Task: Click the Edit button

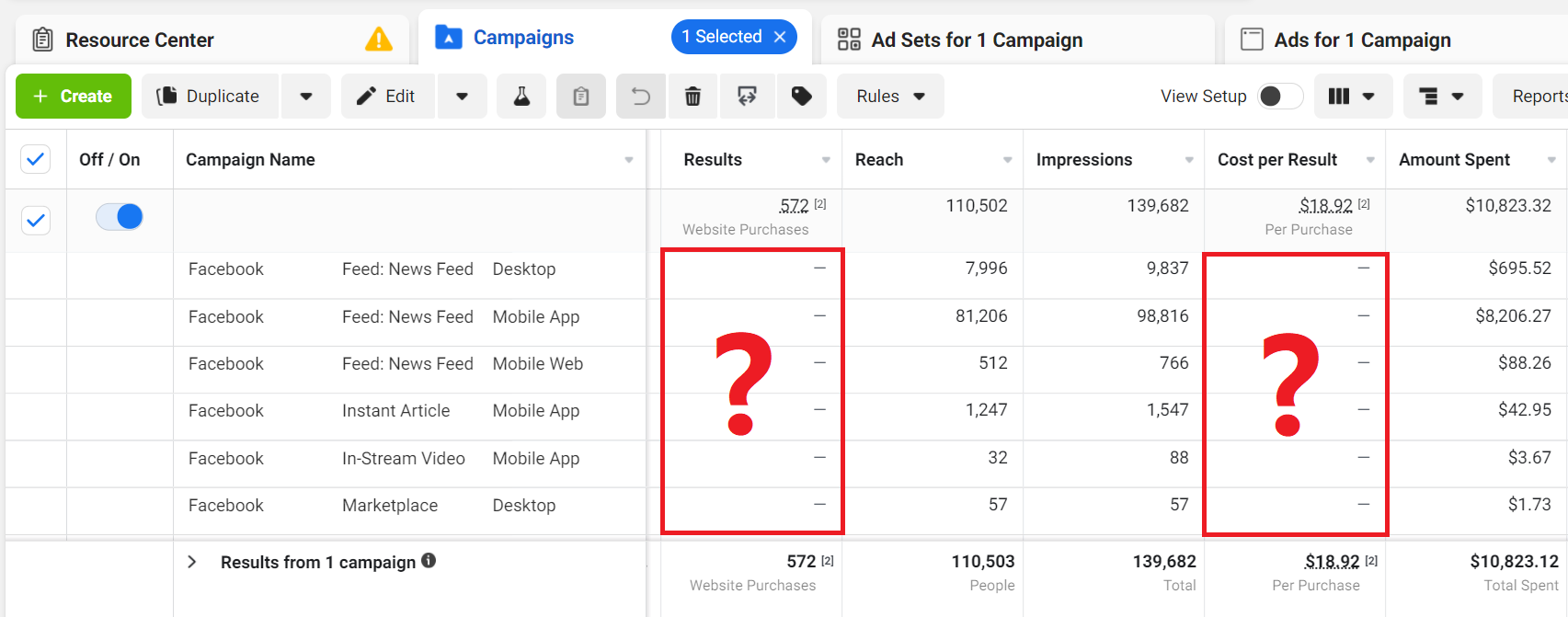Action: pos(387,97)
